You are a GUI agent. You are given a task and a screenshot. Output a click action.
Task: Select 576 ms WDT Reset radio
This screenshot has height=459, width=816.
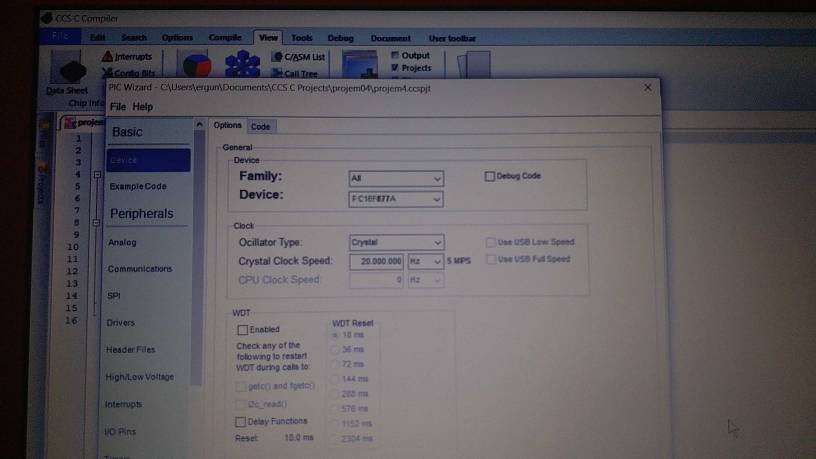336,409
